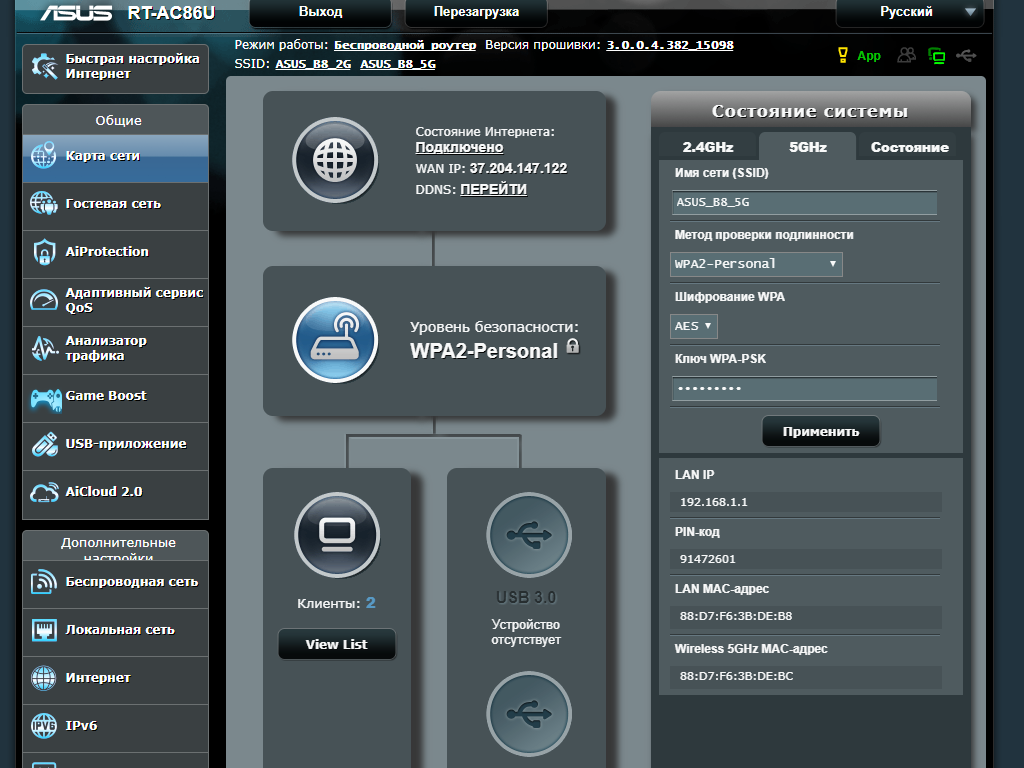Viewport: 1024px width, 768px height.
Task: Click the Guest Network sidebar icon
Action: point(44,204)
